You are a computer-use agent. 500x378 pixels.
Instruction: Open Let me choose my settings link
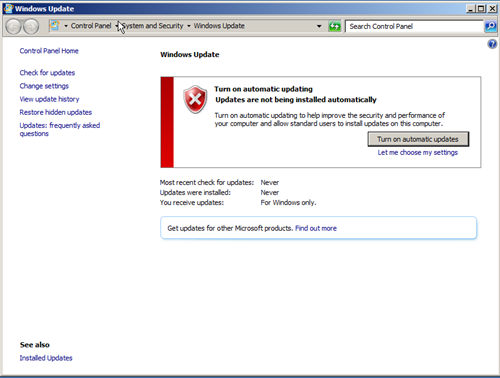pyautogui.click(x=417, y=152)
